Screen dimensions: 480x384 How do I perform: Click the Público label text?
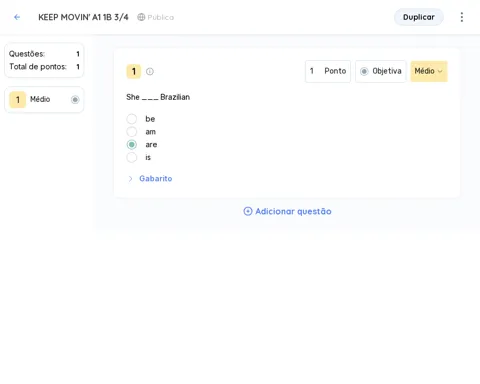(x=161, y=17)
